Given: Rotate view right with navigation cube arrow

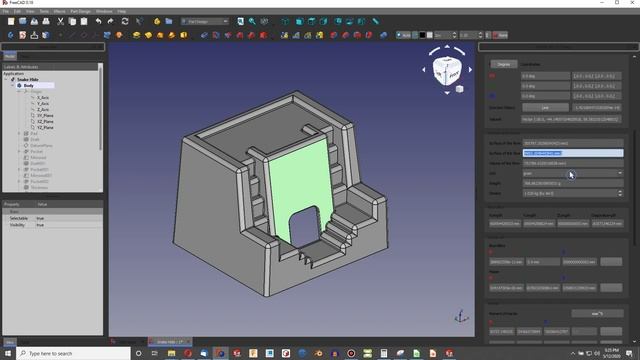Looking at the screenshot, I should click(470, 70).
